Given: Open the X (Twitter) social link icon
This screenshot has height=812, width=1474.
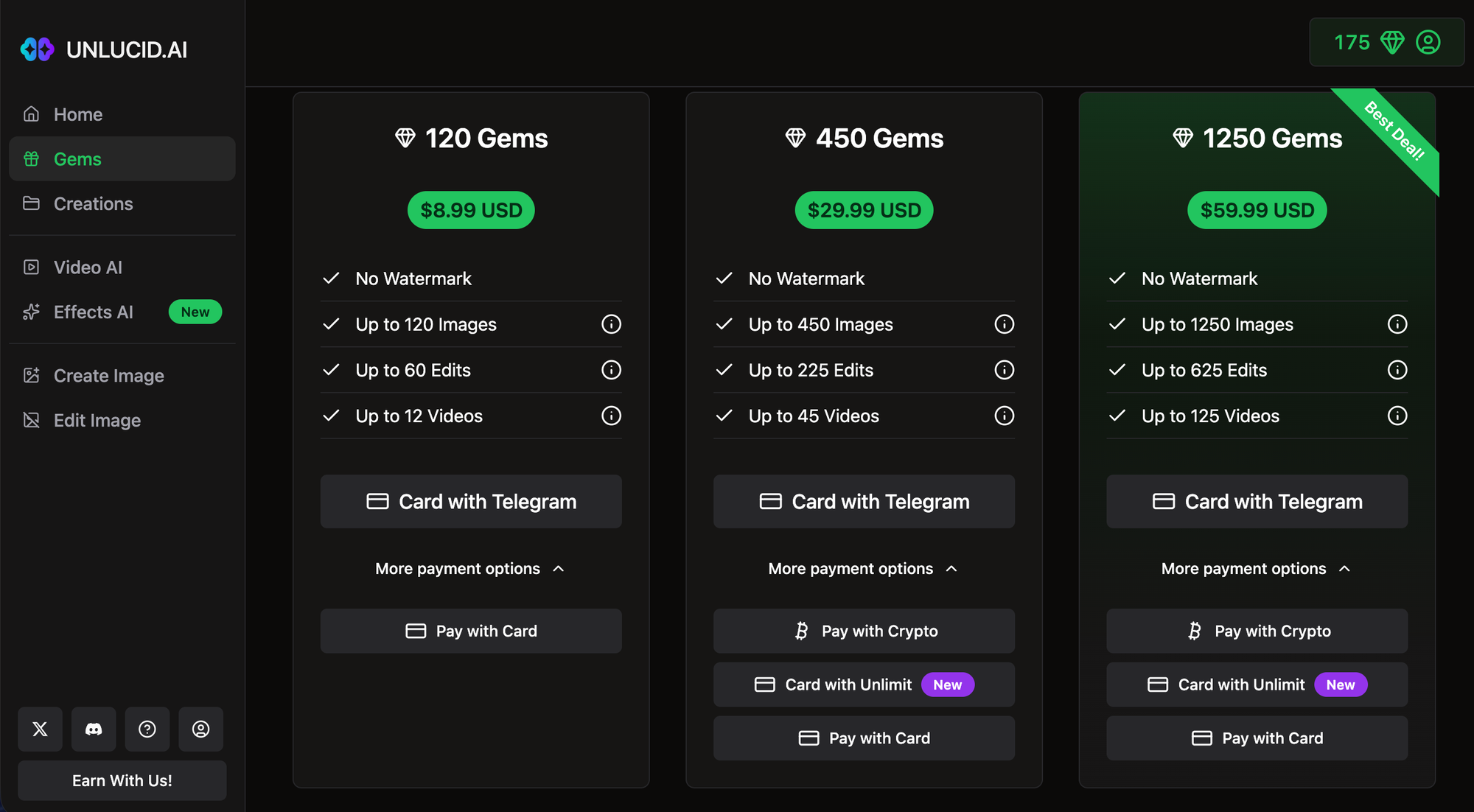Looking at the screenshot, I should tap(40, 729).
